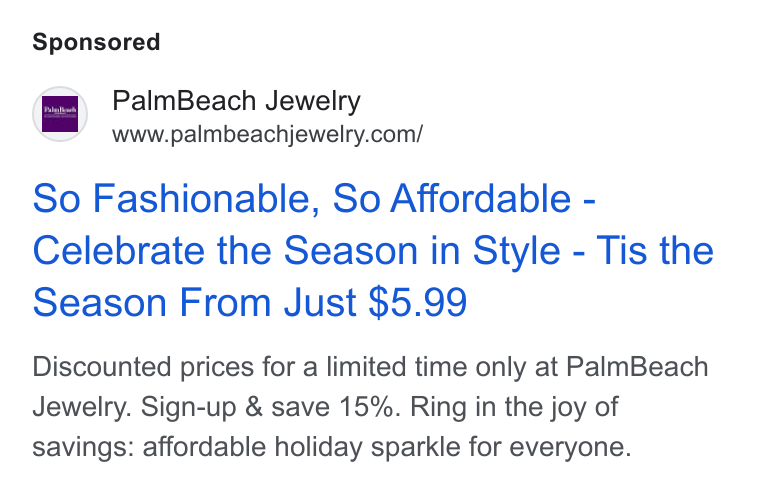The width and height of the screenshot is (760, 490).
Task: Click the "15%" discount text
Action: click(370, 407)
